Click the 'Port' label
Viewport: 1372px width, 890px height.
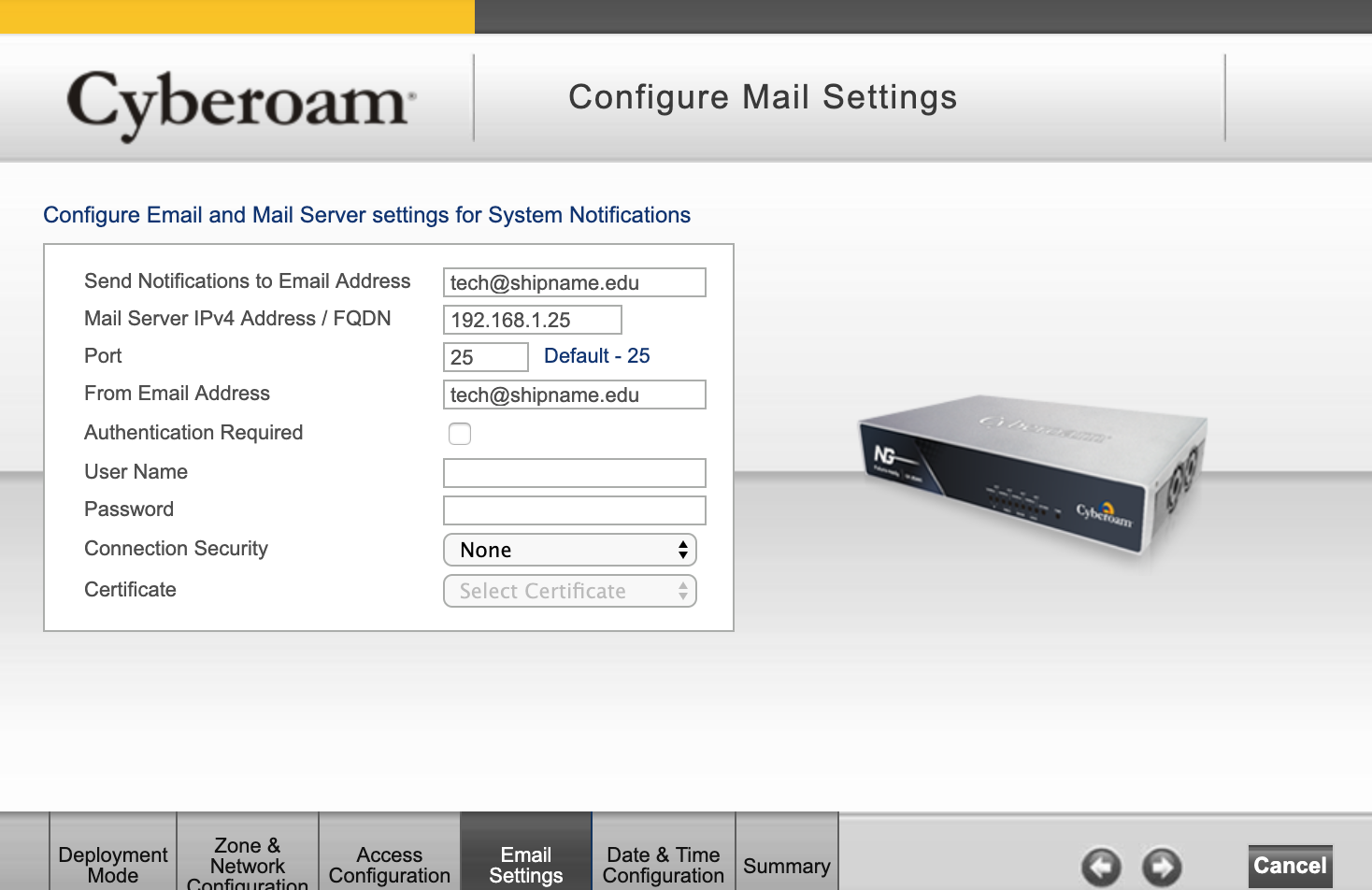pos(103,356)
